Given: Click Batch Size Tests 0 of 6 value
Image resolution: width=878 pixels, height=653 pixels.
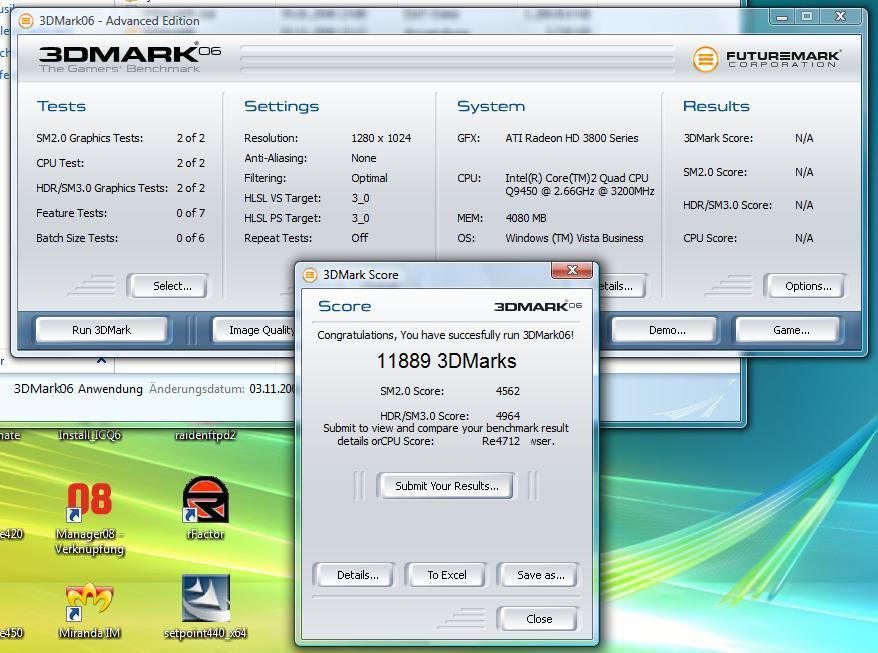Looking at the screenshot, I should pyautogui.click(x=190, y=238).
